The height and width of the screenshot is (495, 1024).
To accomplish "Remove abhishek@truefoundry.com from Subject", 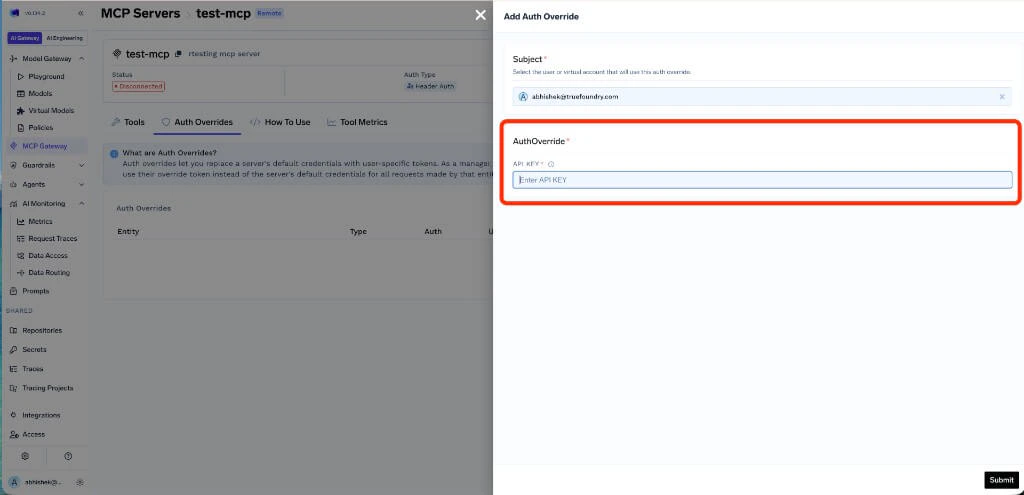I will (1002, 97).
